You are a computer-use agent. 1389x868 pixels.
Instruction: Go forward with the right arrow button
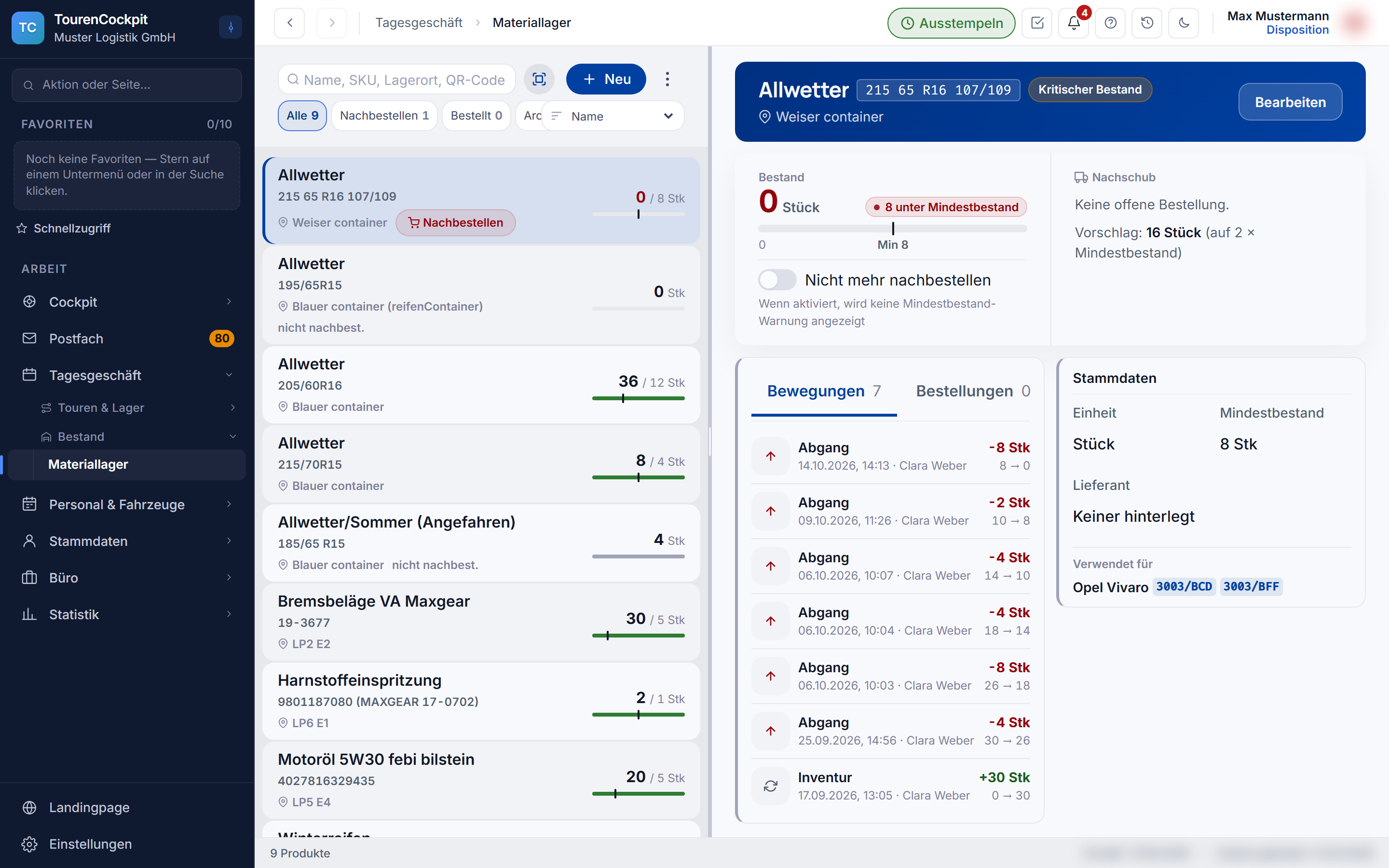[x=332, y=23]
